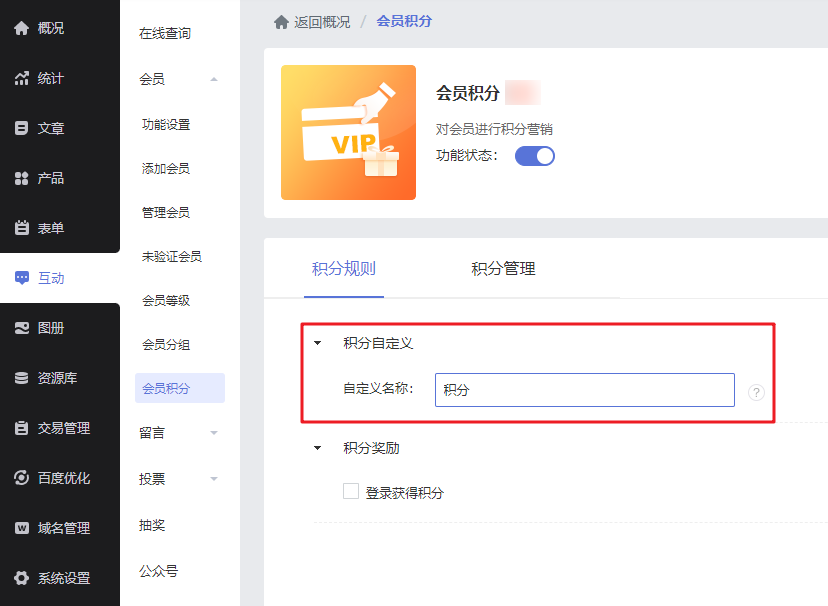Image resolution: width=828 pixels, height=606 pixels.
Task: Click the 图册 label in sidebar
Action: tap(51, 328)
